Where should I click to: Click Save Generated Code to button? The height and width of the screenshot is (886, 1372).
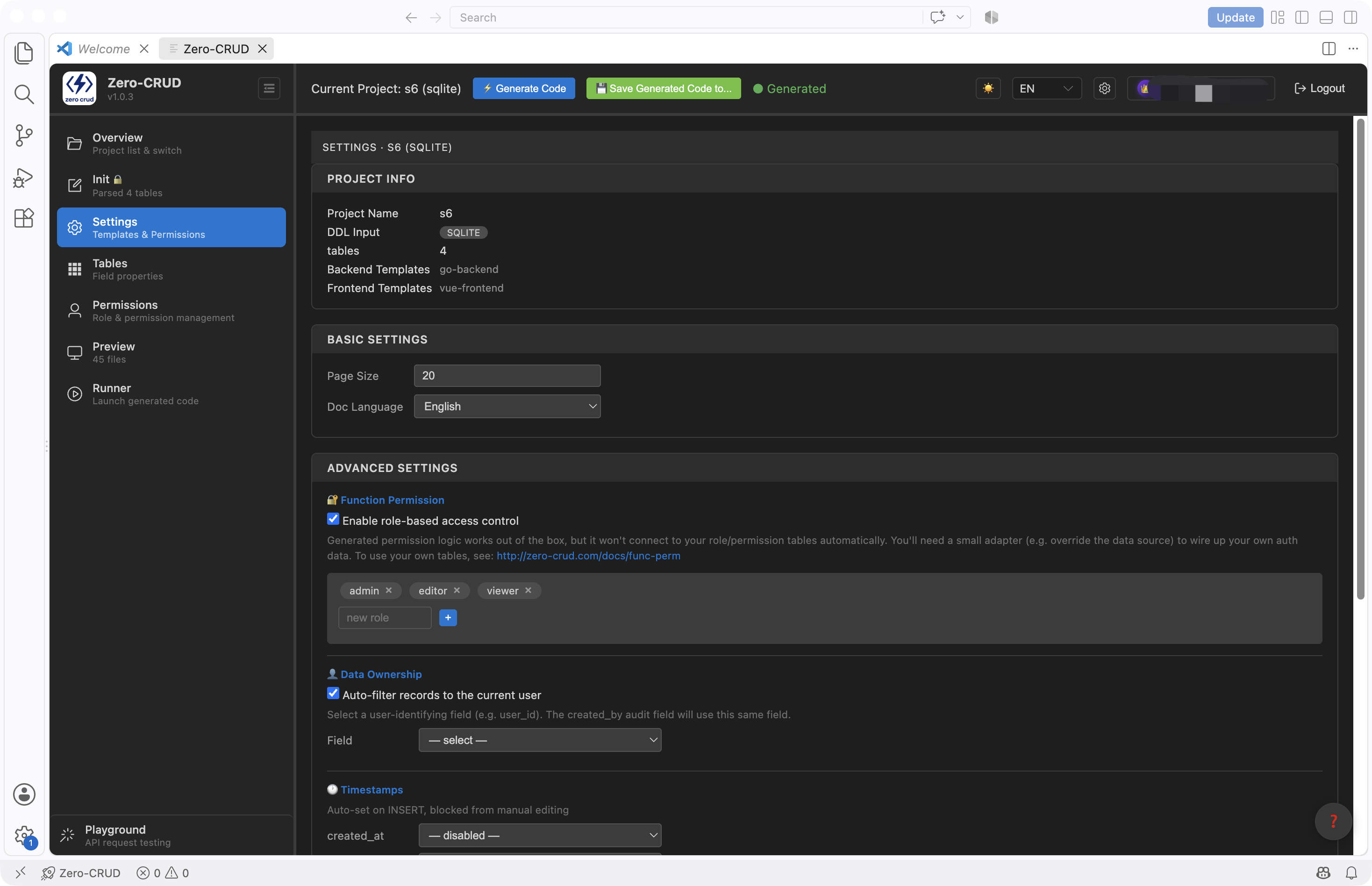click(x=663, y=89)
